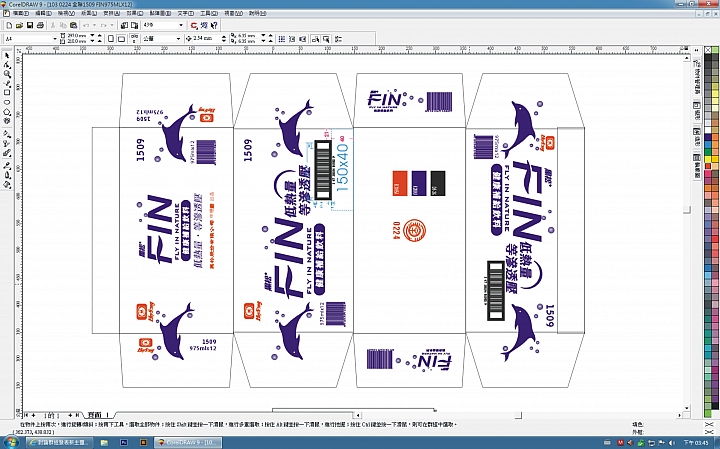This screenshot has height=449, width=720.
Task: Open the Outline pen tool flyout
Action: 6,174
